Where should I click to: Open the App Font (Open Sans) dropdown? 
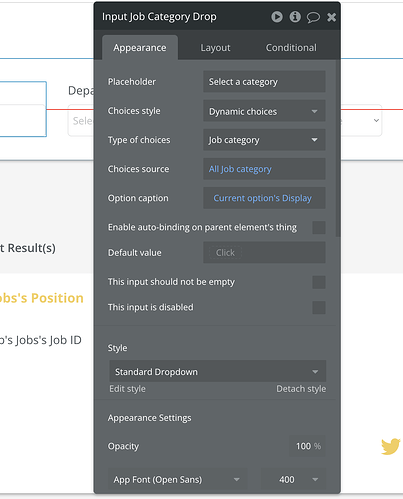(178, 480)
